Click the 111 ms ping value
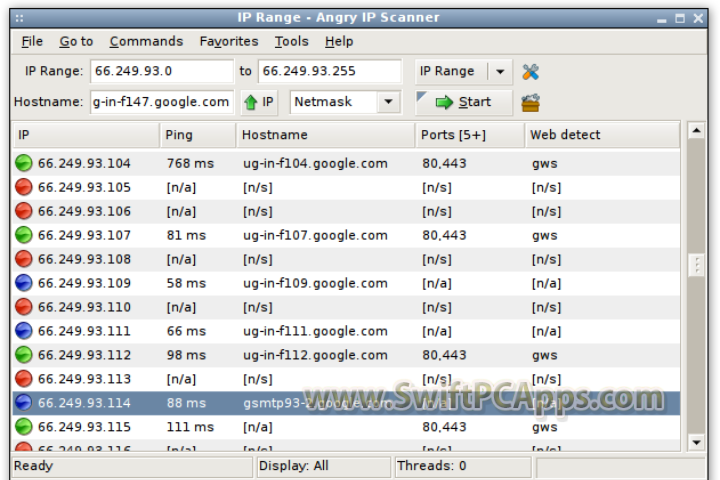 point(190,427)
